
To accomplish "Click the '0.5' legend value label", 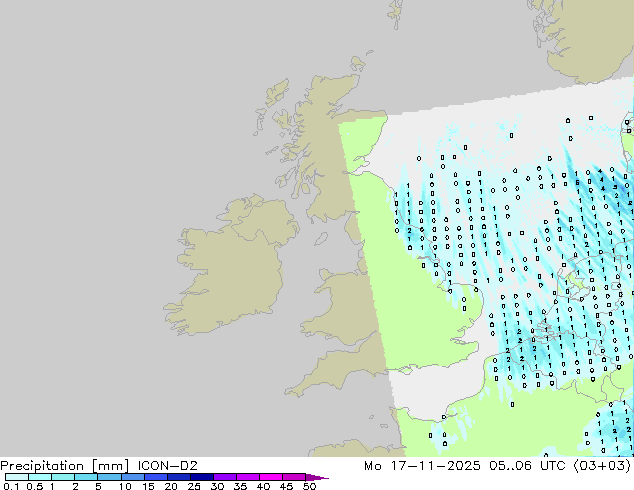I will pyautogui.click(x=35, y=486).
